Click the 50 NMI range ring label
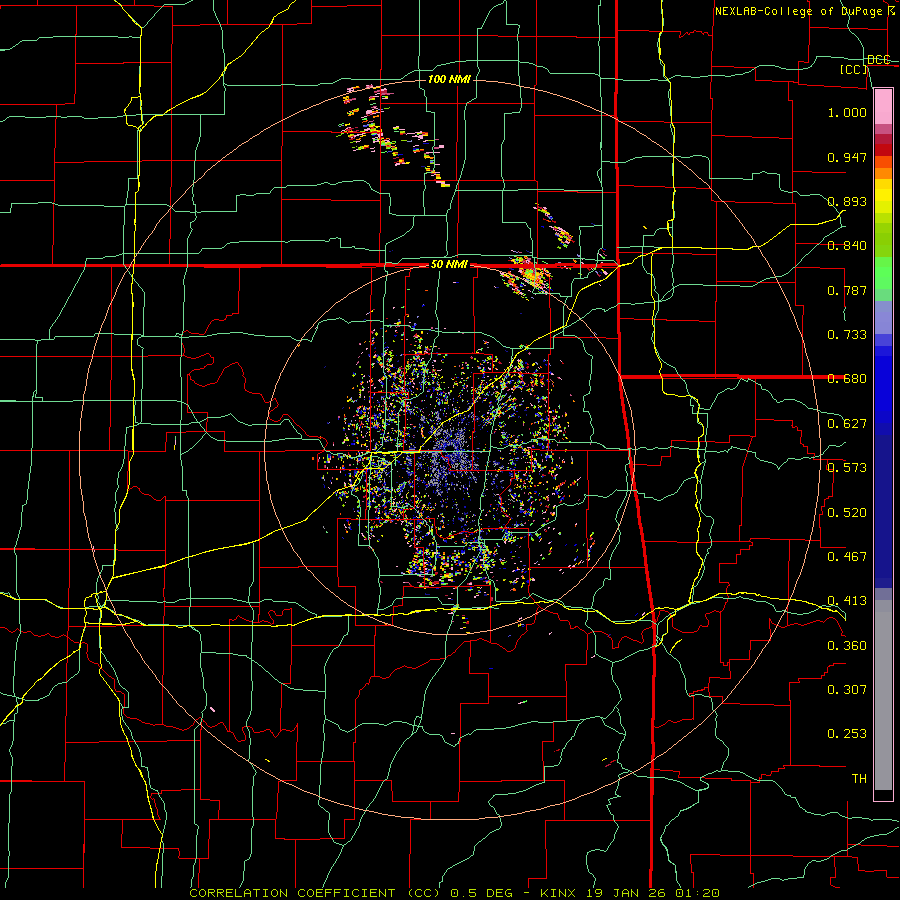The height and width of the screenshot is (900, 900). tap(449, 265)
